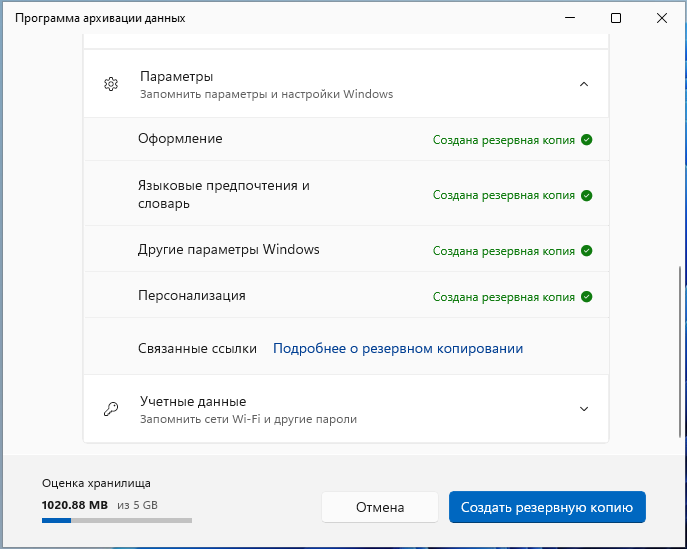This screenshot has width=687, height=549.
Task: Click Создана резервная копия status for Другие параметры
Action: pos(504,251)
